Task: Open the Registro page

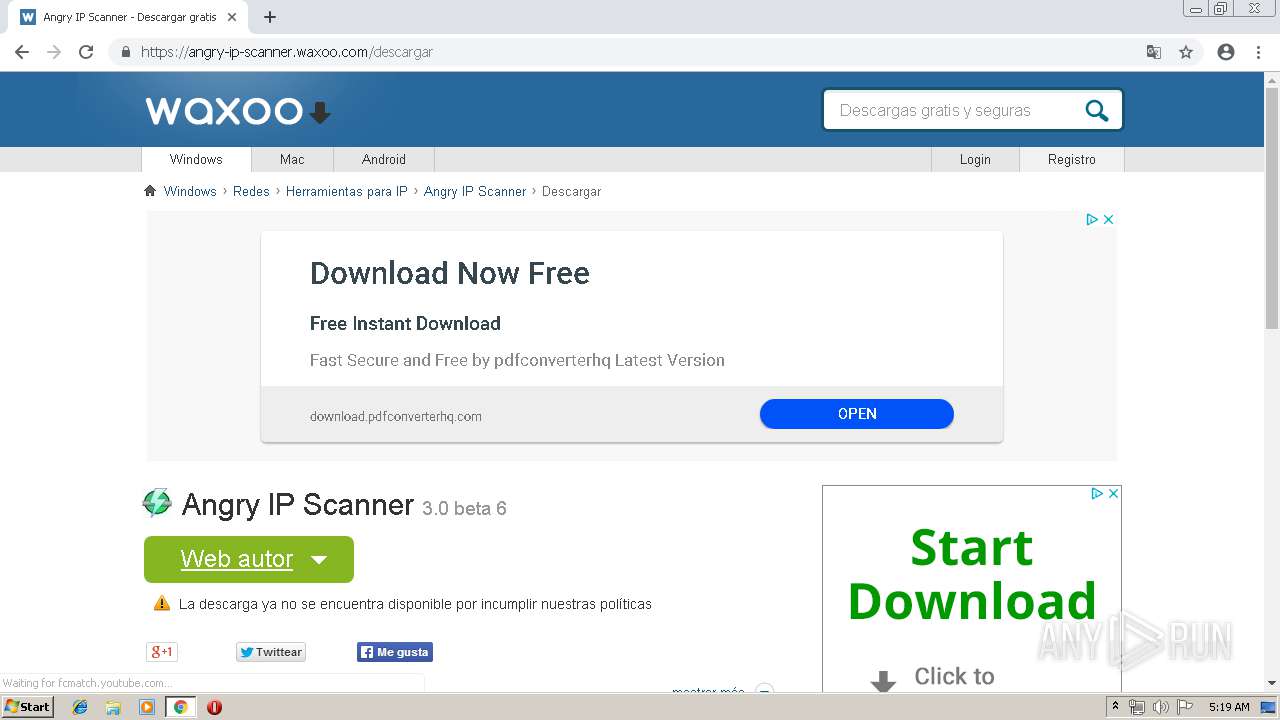Action: [1072, 159]
